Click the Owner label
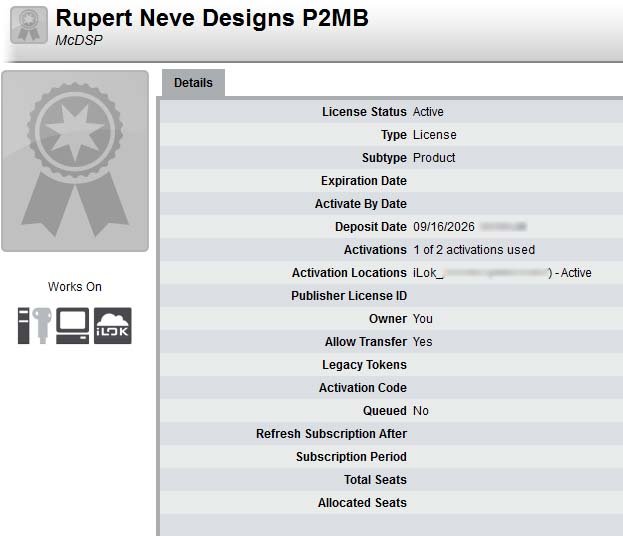 point(388,319)
